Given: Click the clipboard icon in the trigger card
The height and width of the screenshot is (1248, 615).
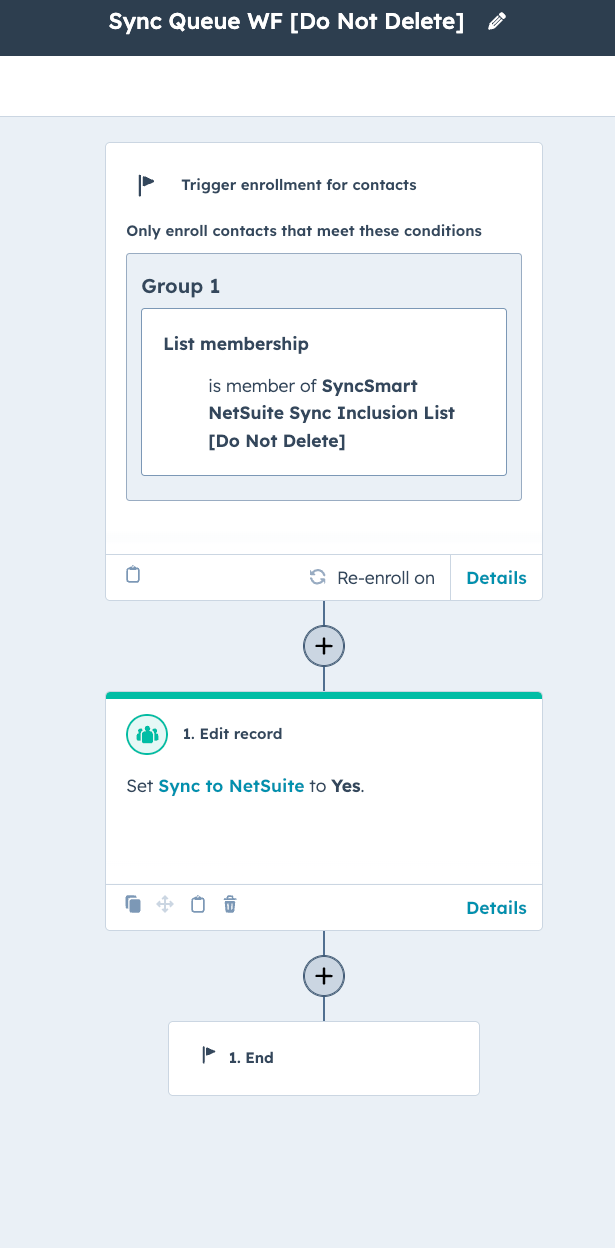Looking at the screenshot, I should [133, 575].
